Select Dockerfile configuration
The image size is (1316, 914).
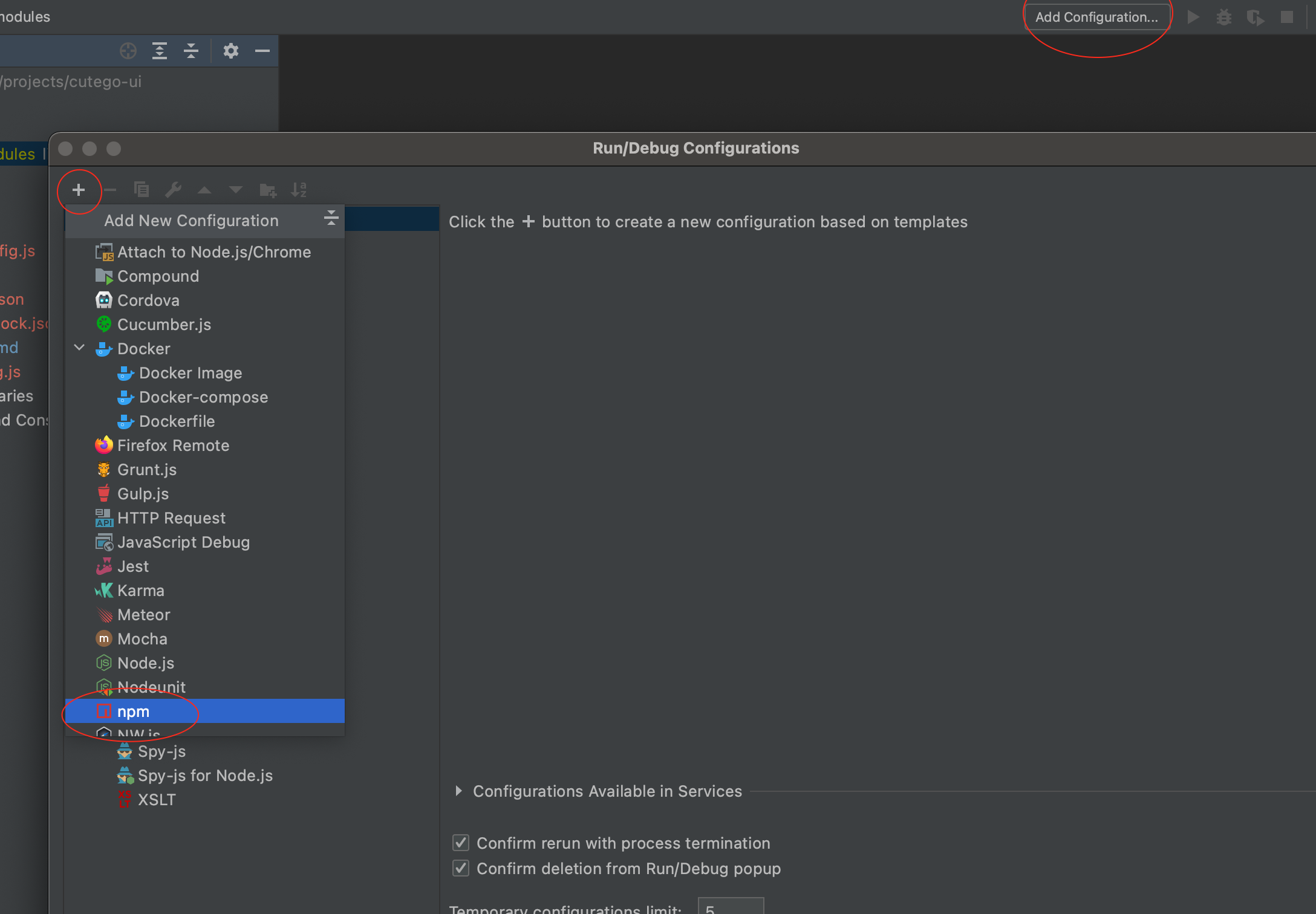[x=205, y=421]
